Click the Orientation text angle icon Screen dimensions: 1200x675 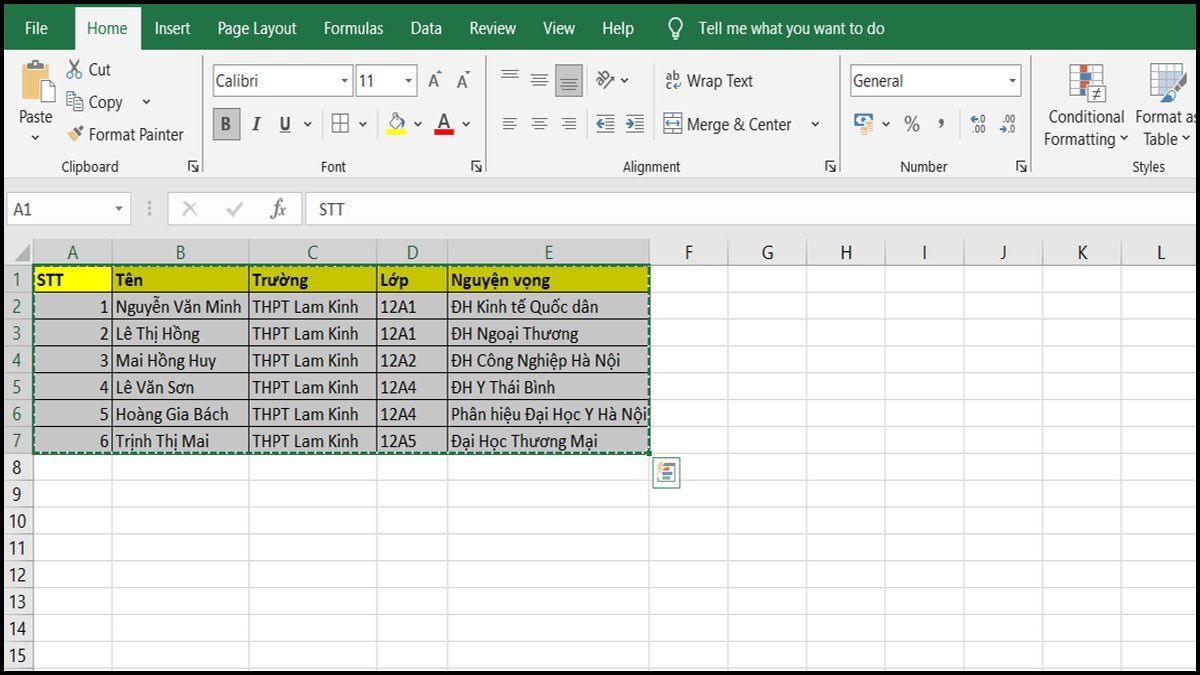[x=606, y=80]
